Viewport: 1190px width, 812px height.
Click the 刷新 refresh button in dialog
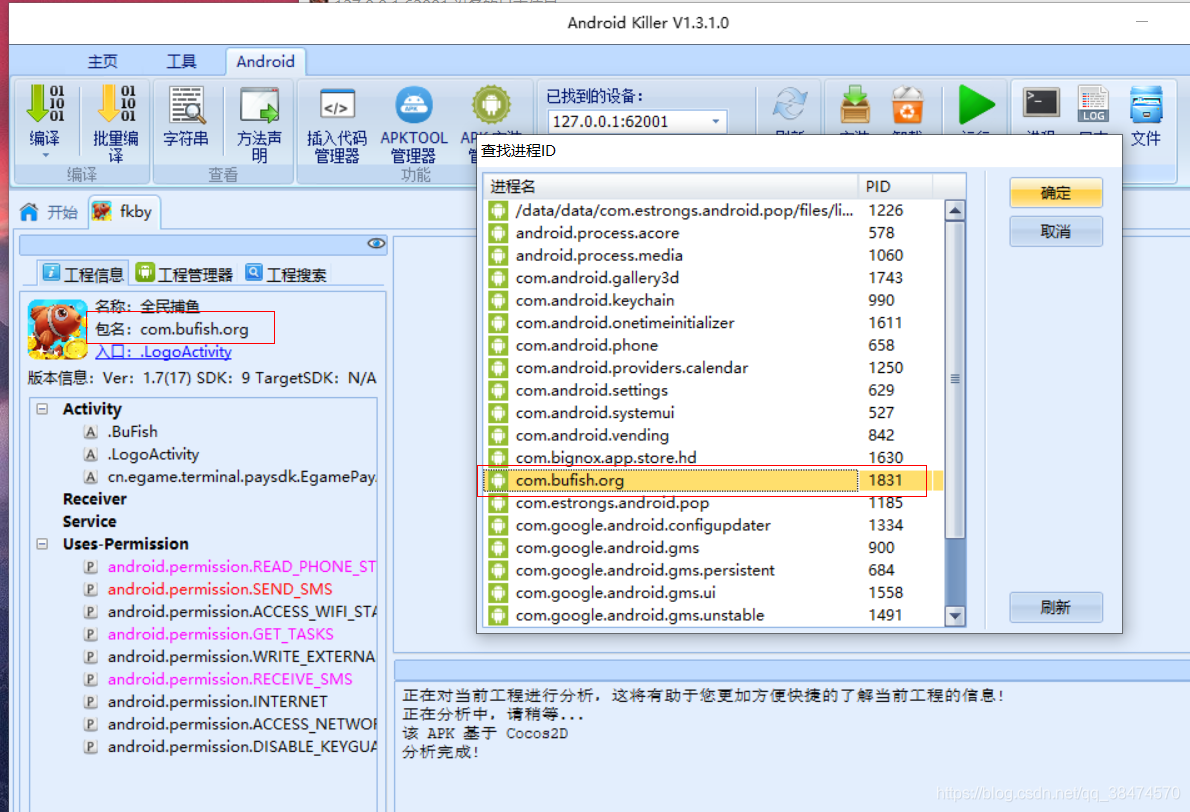click(x=1056, y=607)
